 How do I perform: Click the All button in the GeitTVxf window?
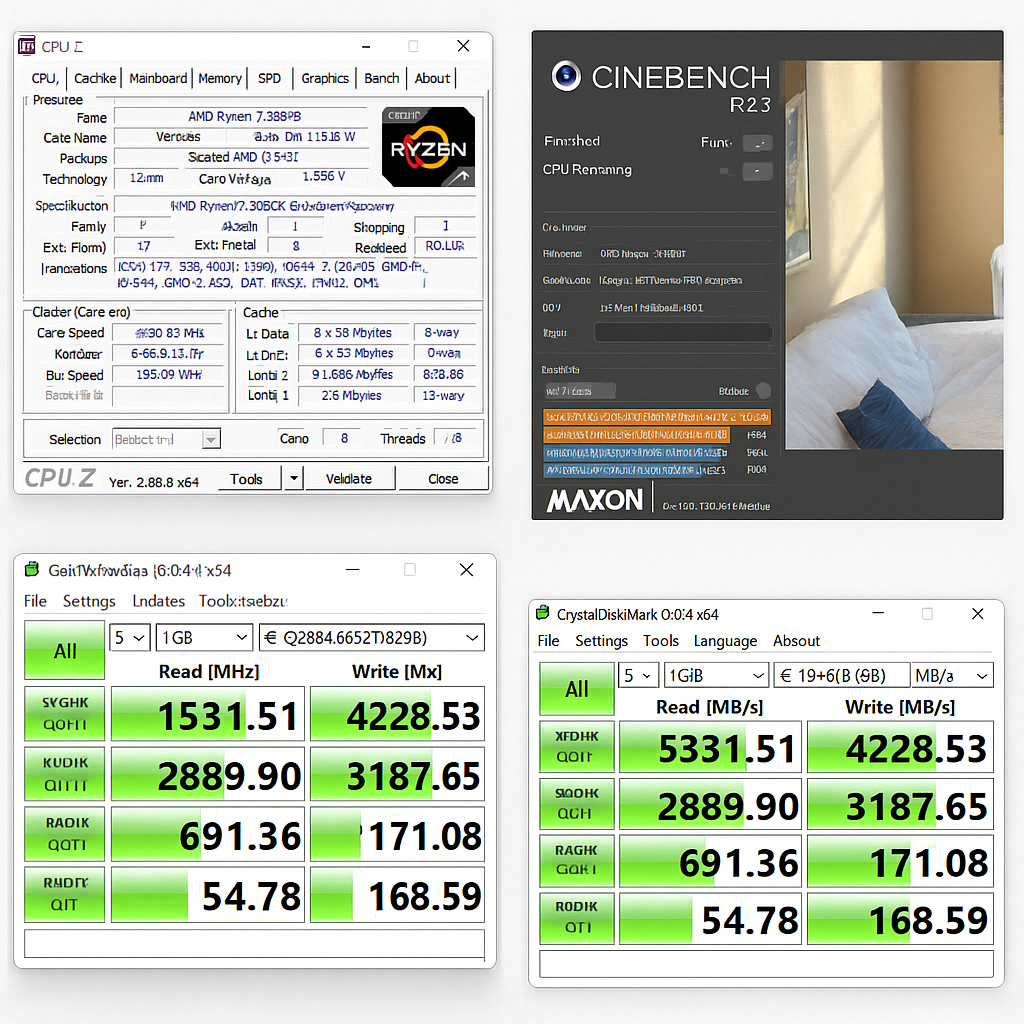coord(65,650)
